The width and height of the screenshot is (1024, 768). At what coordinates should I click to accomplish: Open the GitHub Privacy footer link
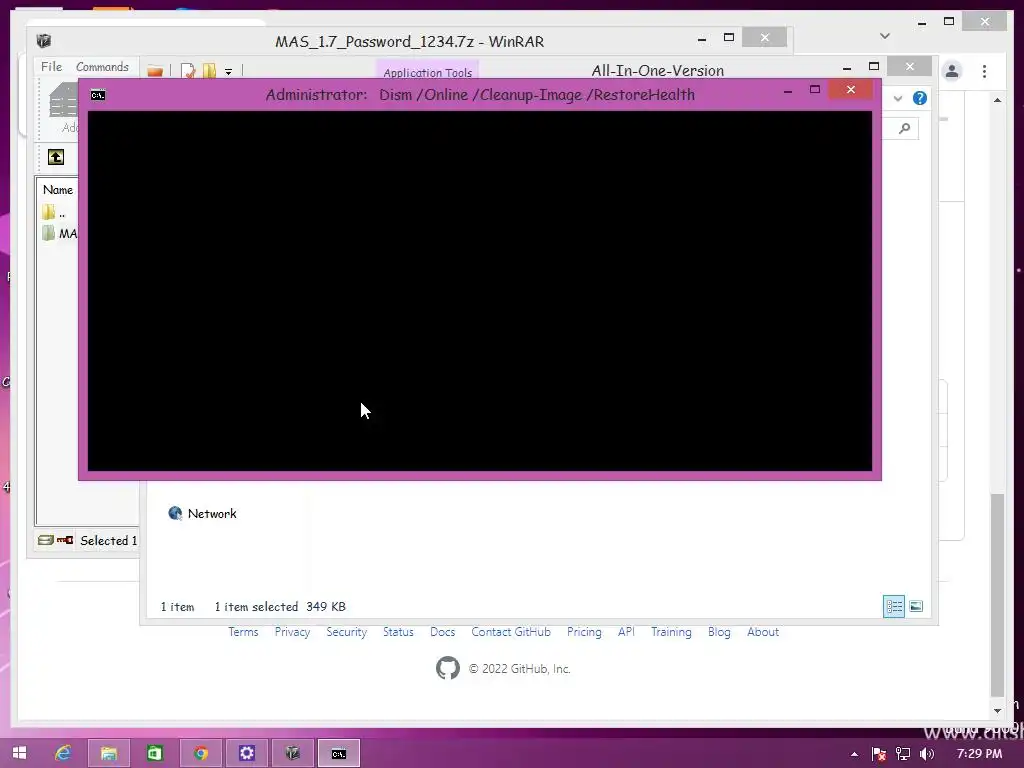292,632
